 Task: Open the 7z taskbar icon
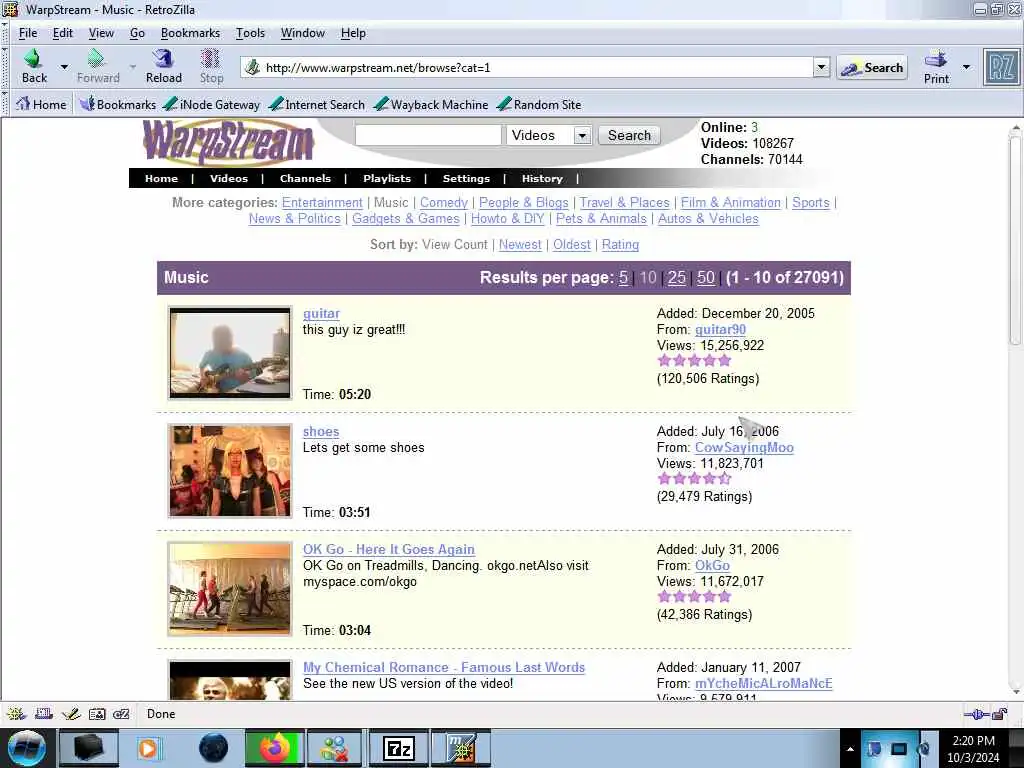pyautogui.click(x=398, y=748)
